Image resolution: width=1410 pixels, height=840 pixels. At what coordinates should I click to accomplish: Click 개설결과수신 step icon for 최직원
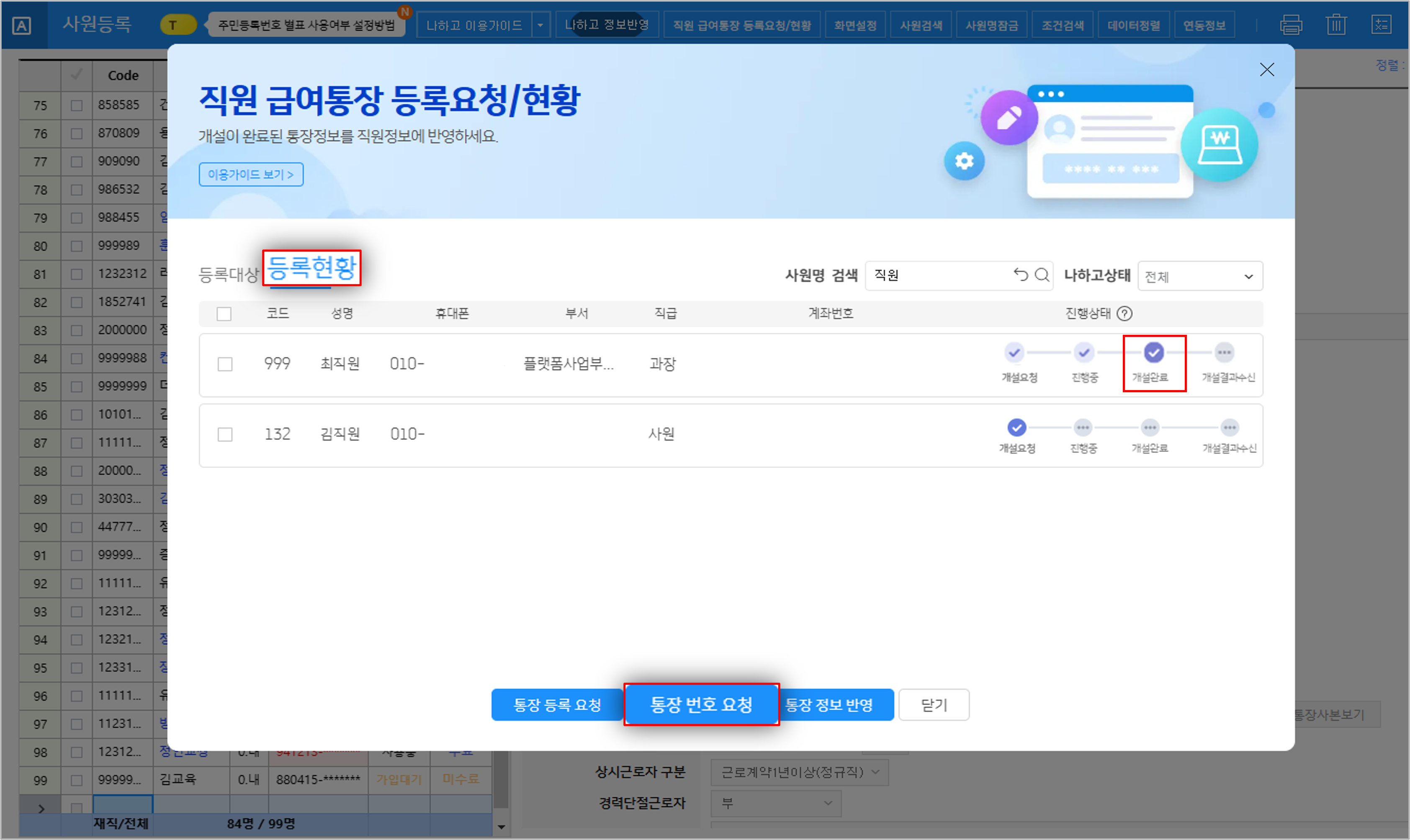tap(1225, 353)
